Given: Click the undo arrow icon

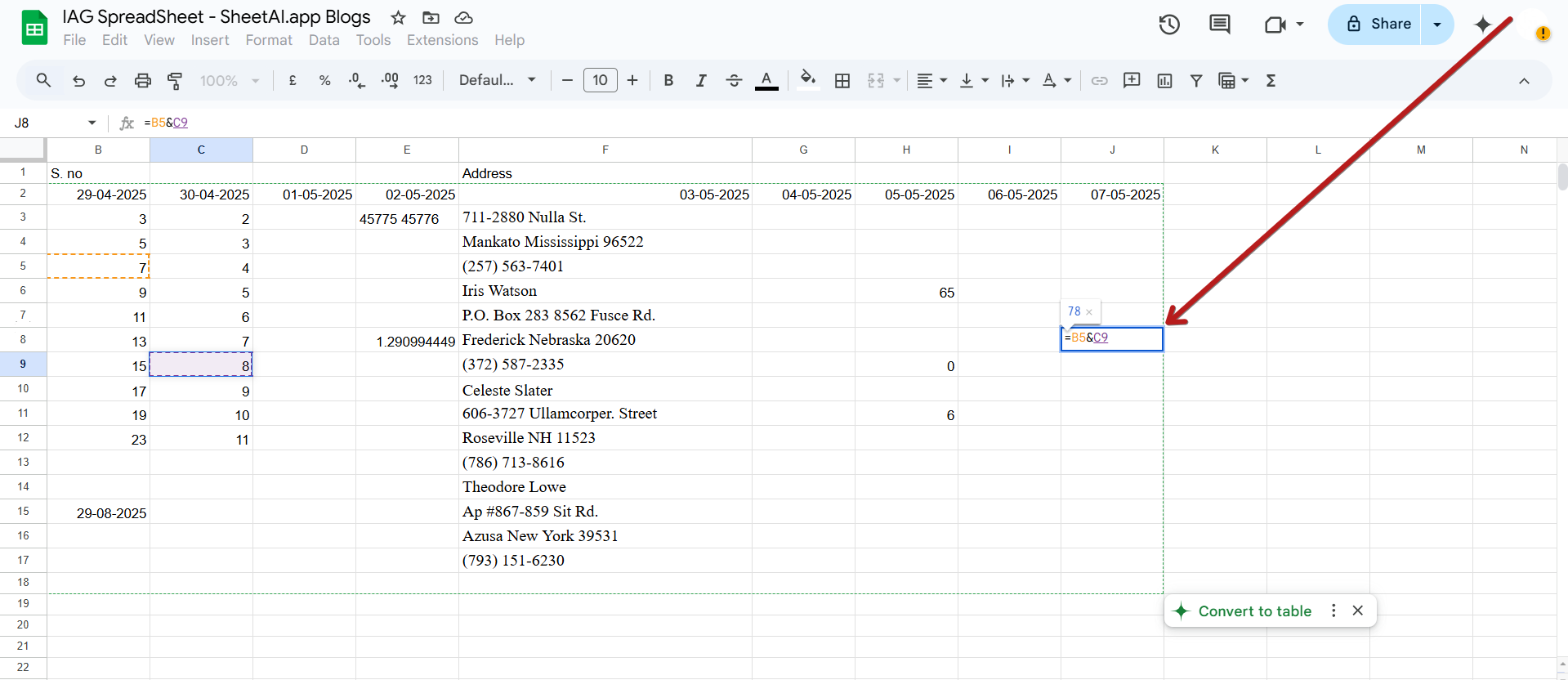Looking at the screenshot, I should [x=78, y=80].
